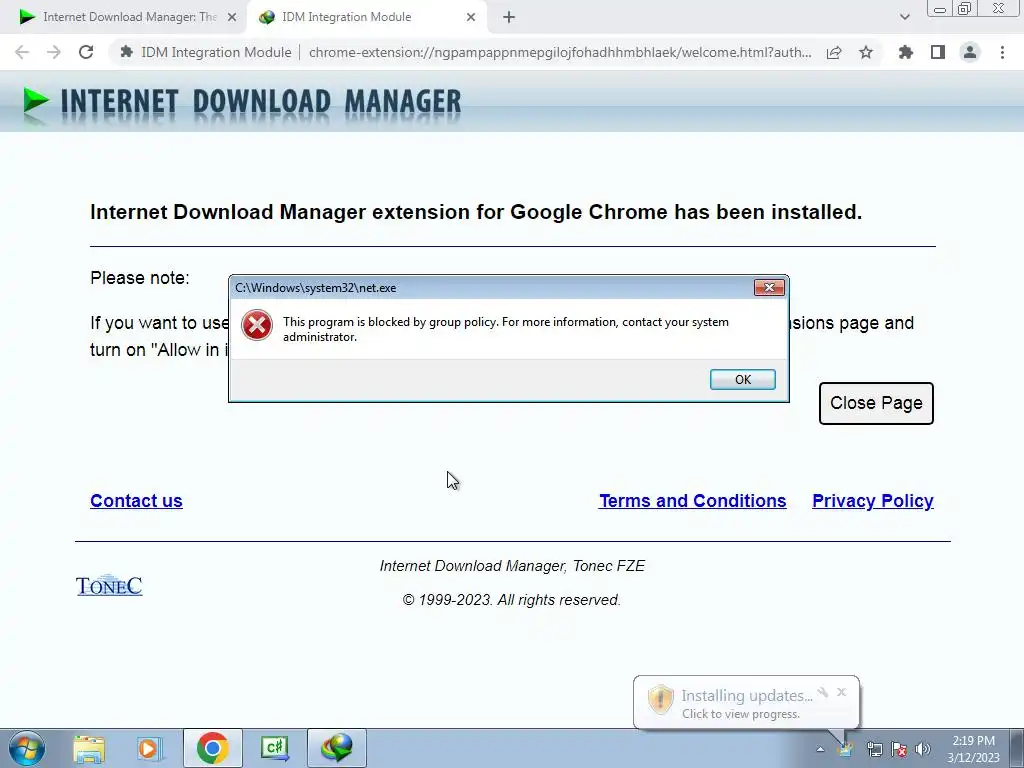Show hidden system tray icons
This screenshot has width=1024, height=768.
(820, 749)
